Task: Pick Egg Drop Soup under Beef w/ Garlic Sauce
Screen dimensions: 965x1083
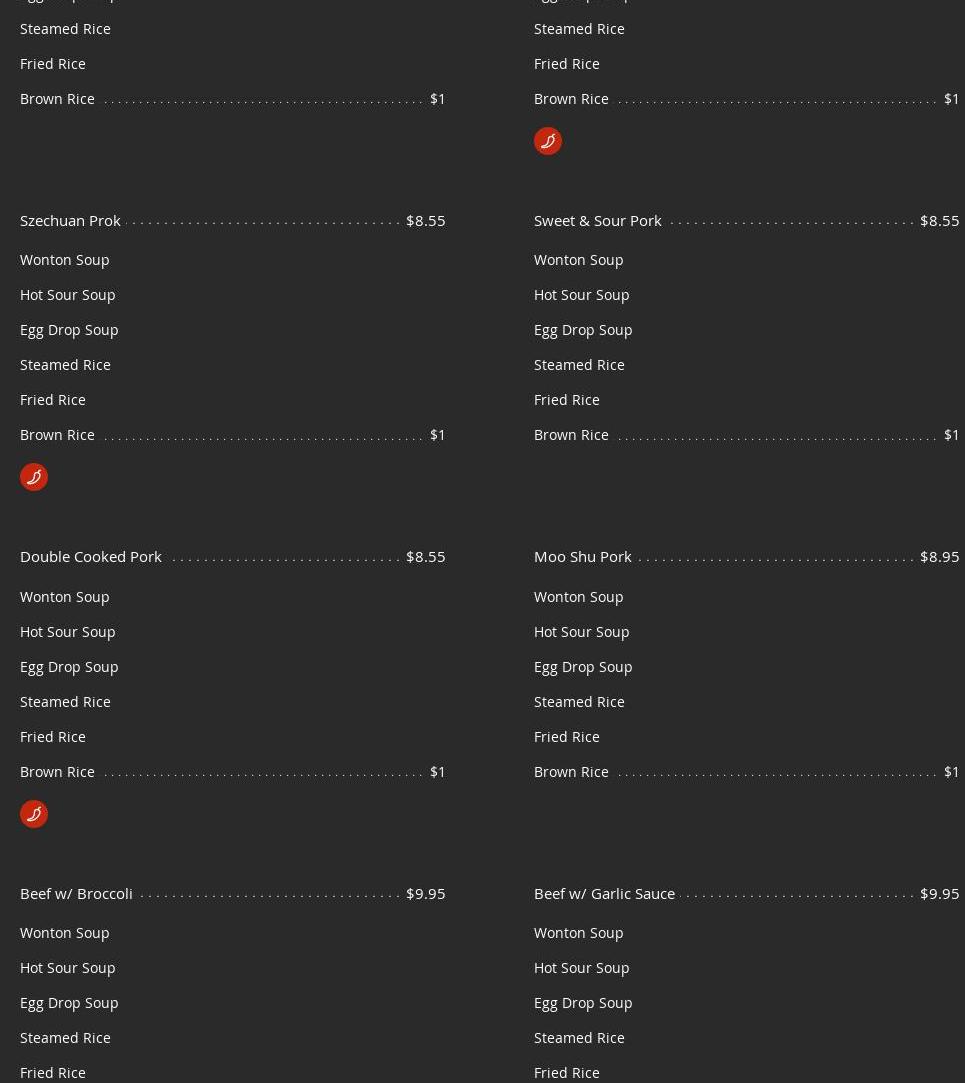Action: (583, 1003)
